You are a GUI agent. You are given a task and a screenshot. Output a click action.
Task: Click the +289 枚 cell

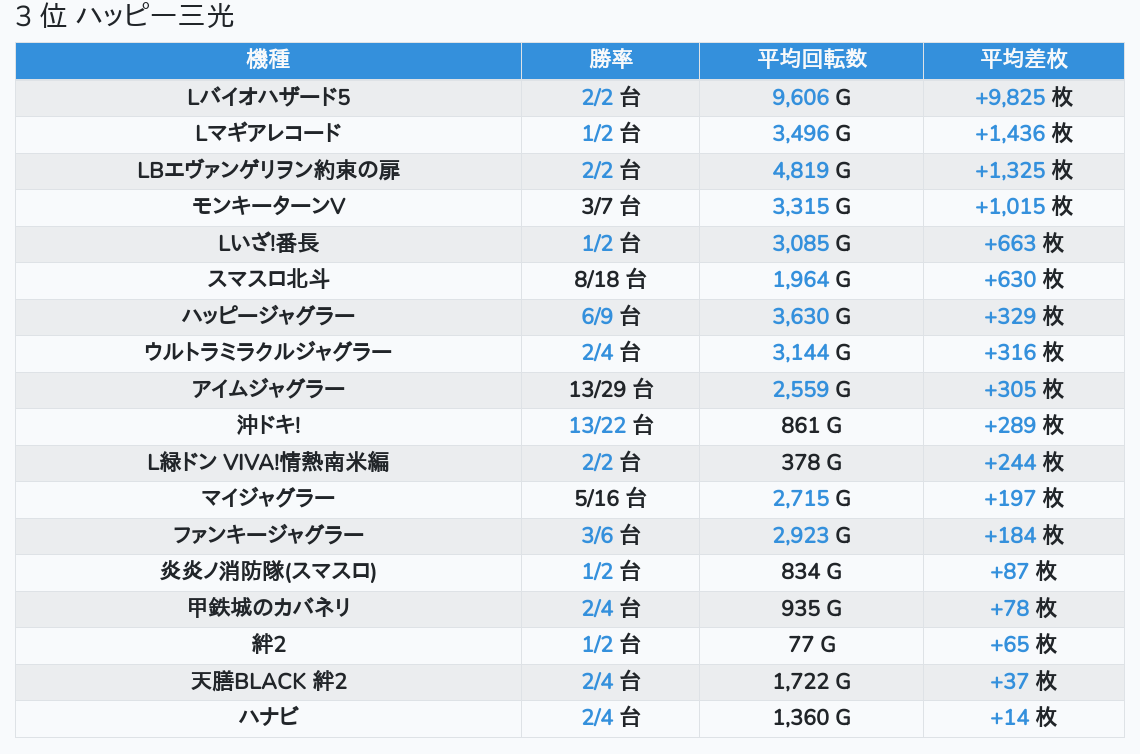tap(1024, 426)
